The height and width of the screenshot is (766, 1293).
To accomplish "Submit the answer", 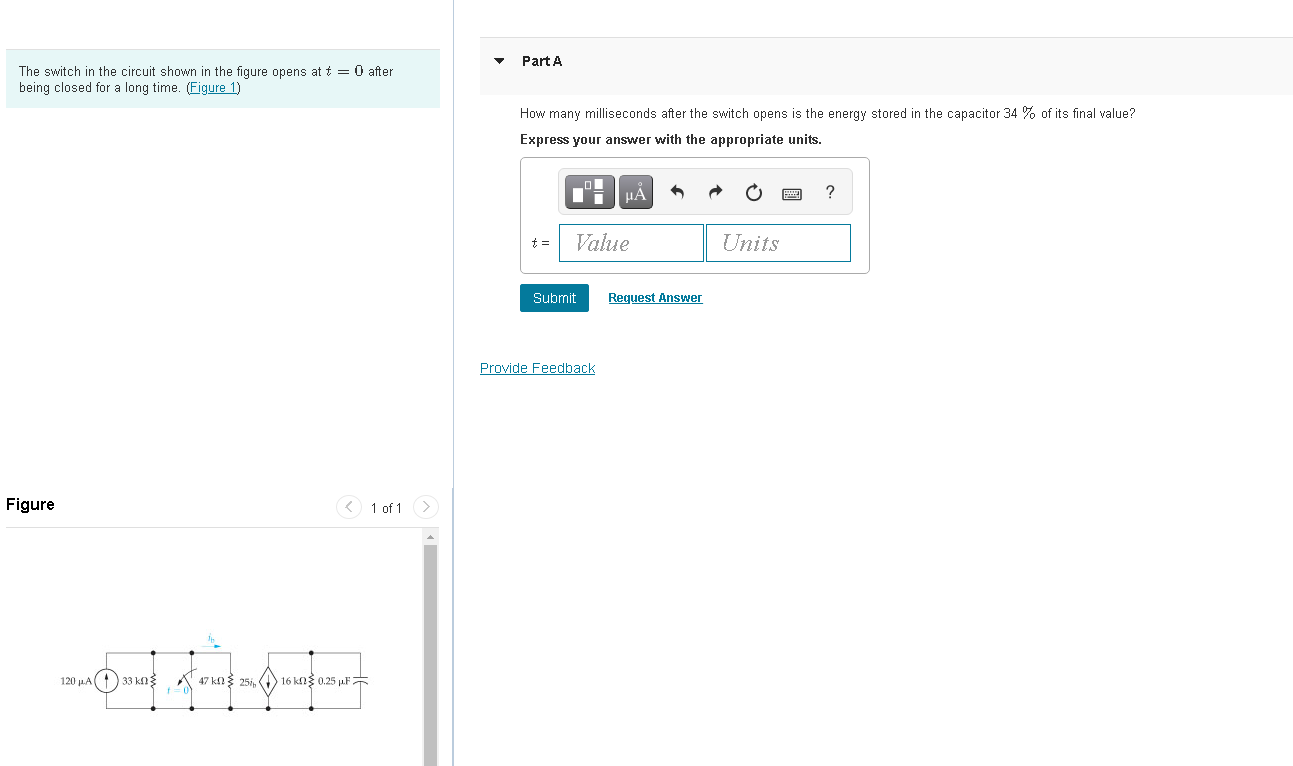I will pos(554,298).
